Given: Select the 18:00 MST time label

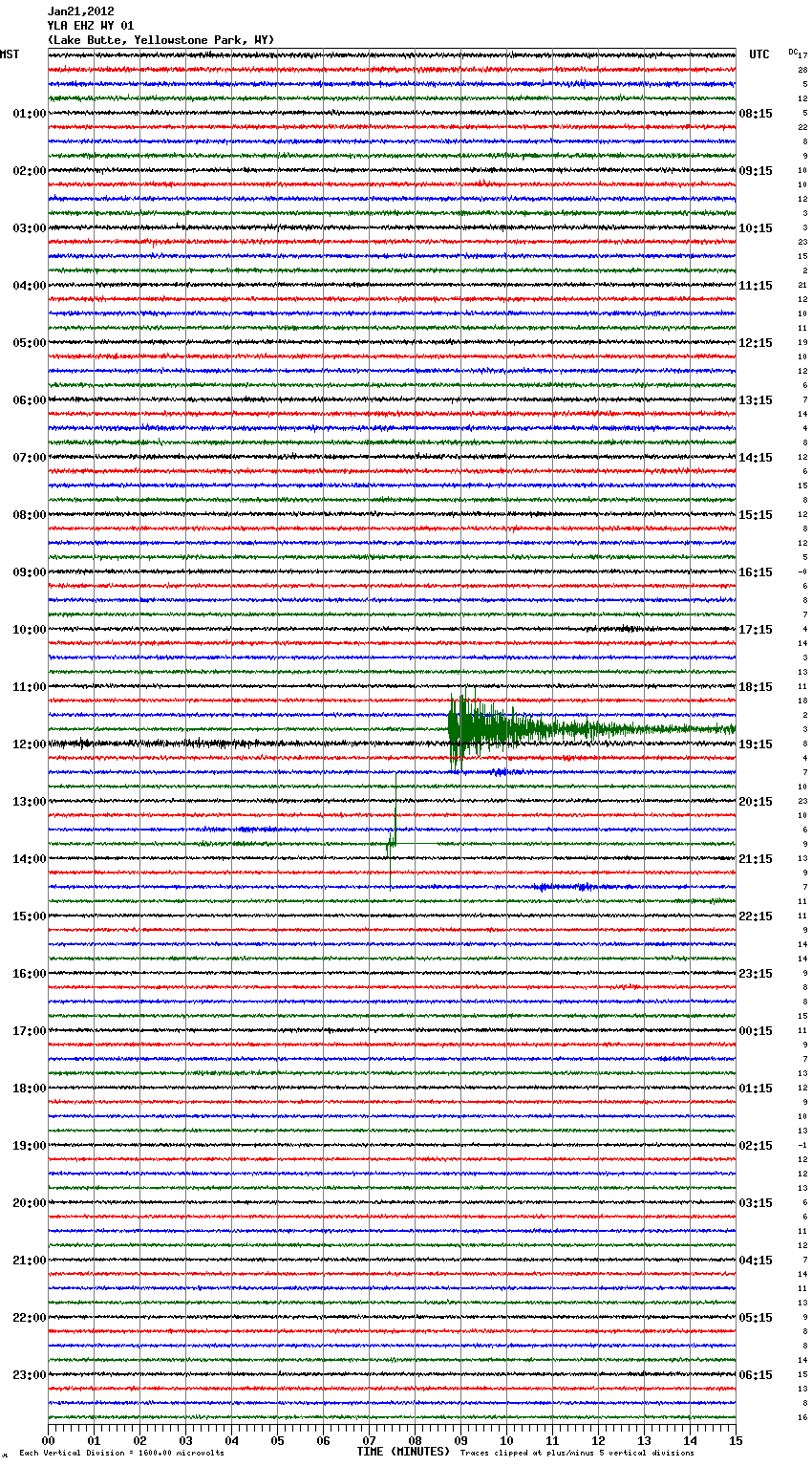Looking at the screenshot, I should pyautogui.click(x=30, y=1089).
